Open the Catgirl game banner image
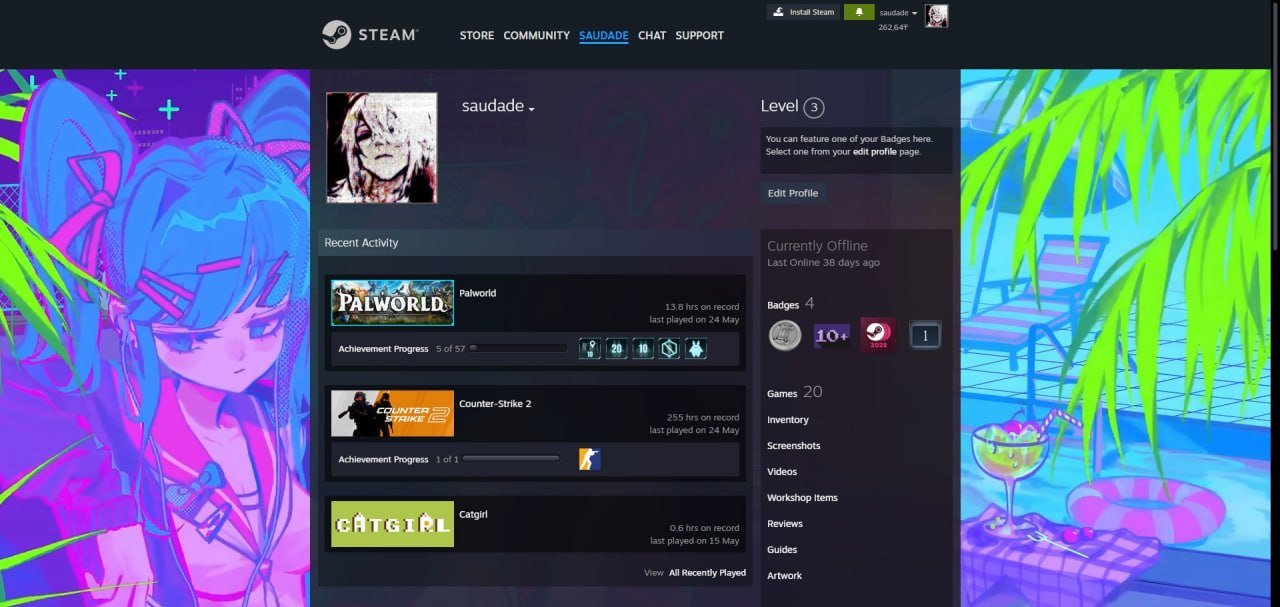 pos(393,524)
